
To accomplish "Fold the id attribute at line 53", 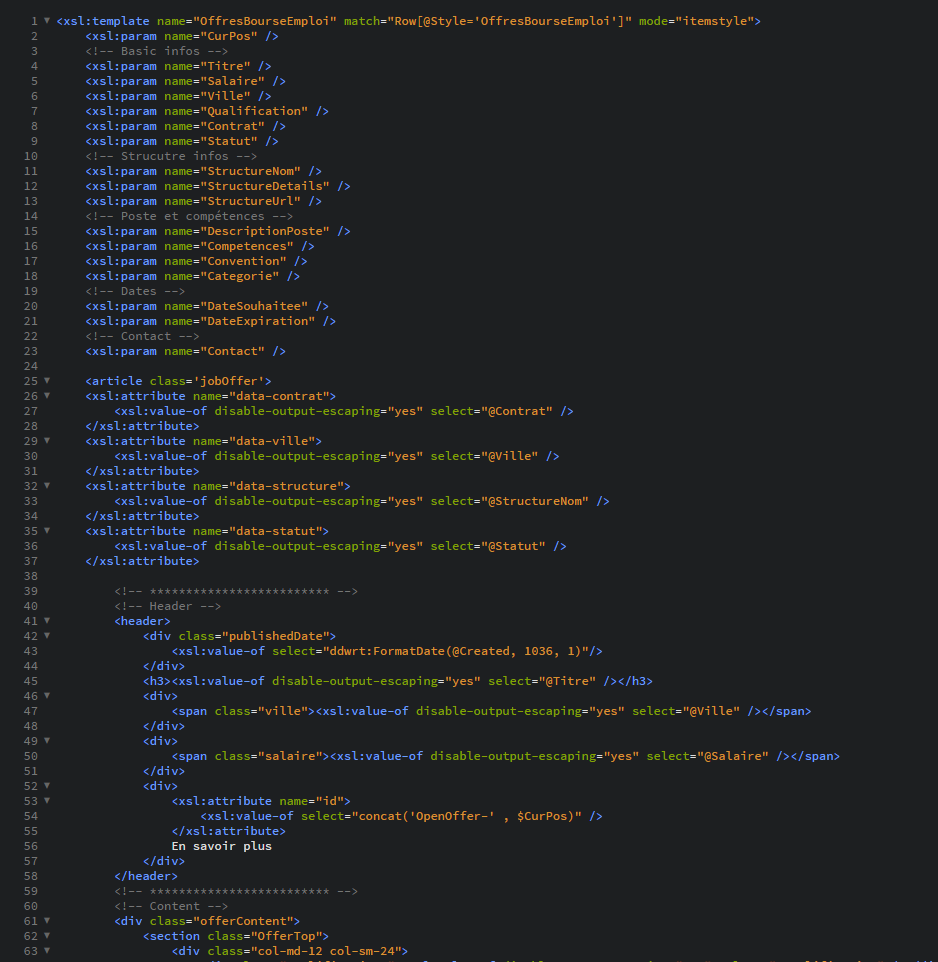I will tap(47, 801).
